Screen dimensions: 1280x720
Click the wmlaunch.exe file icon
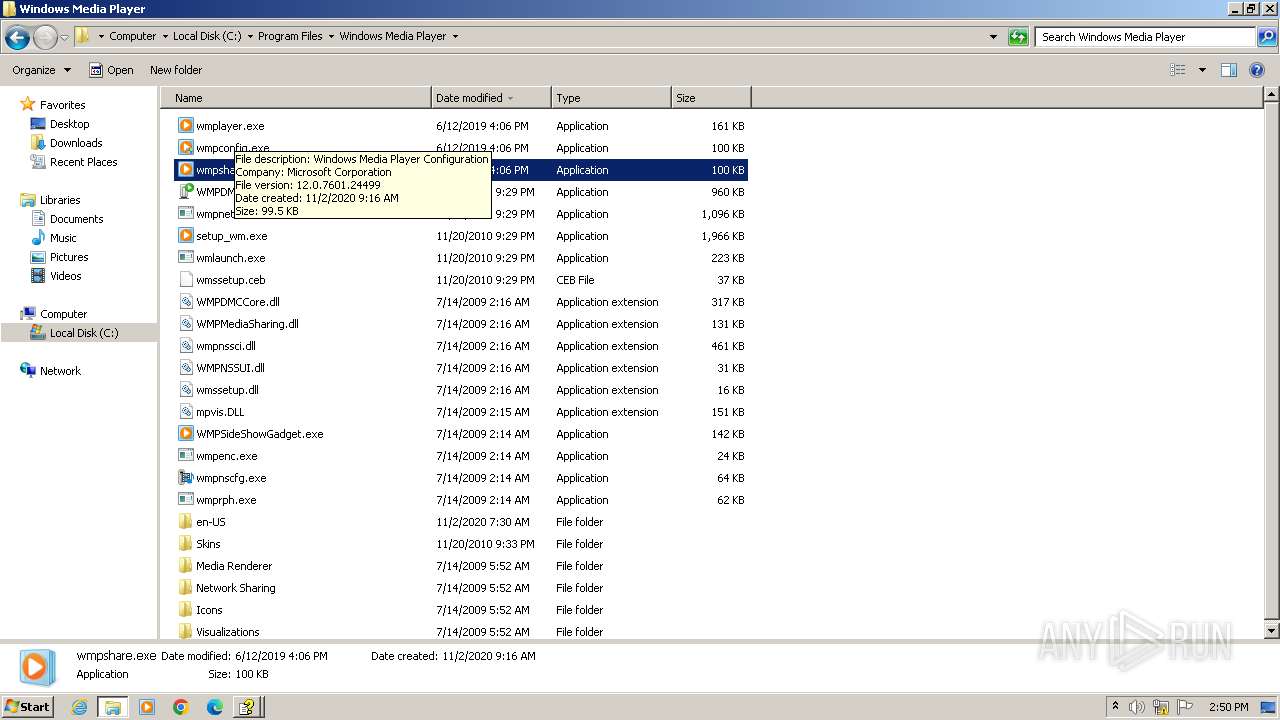185,258
